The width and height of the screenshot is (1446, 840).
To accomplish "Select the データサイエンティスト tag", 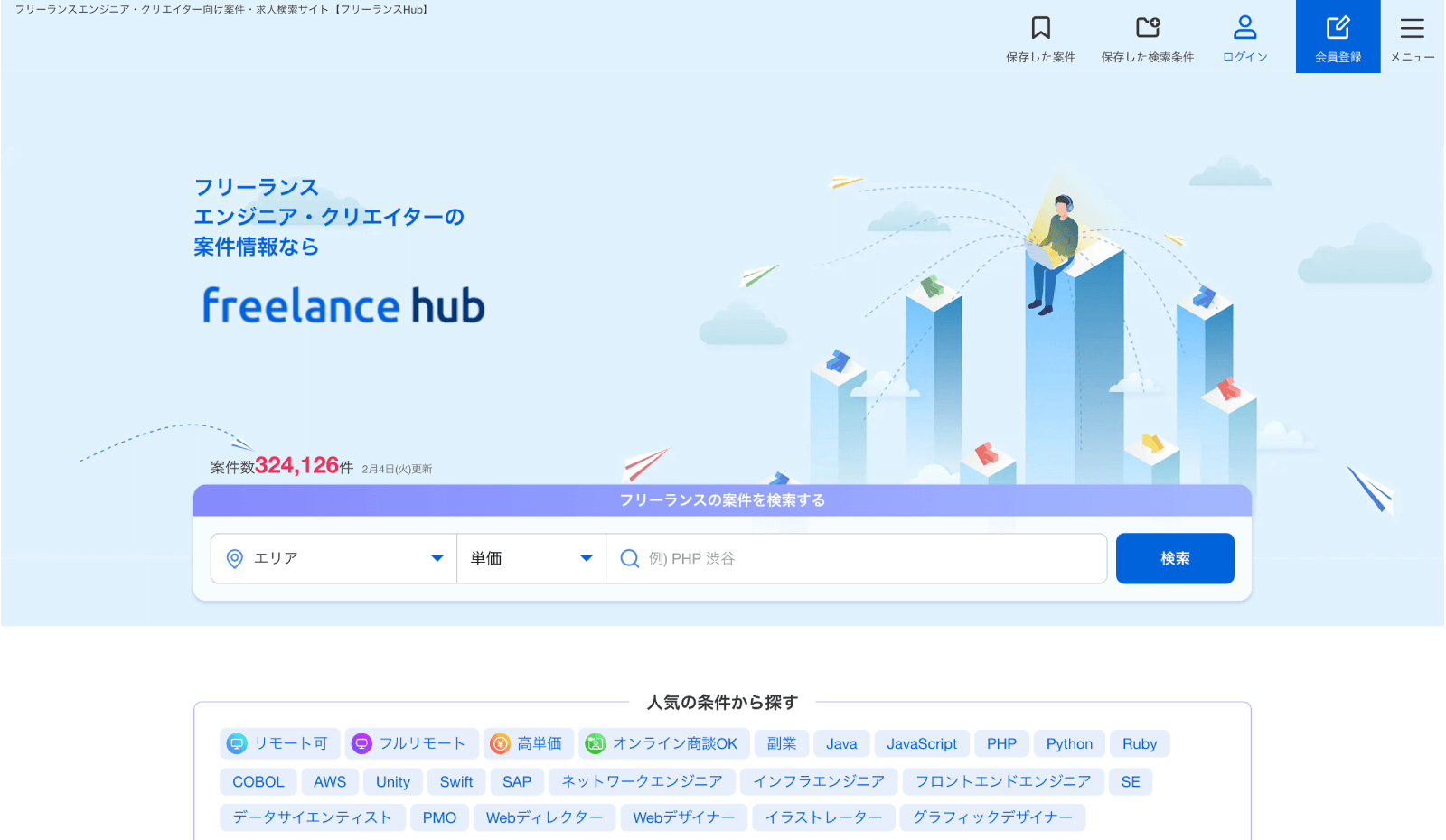I will click(x=313, y=817).
